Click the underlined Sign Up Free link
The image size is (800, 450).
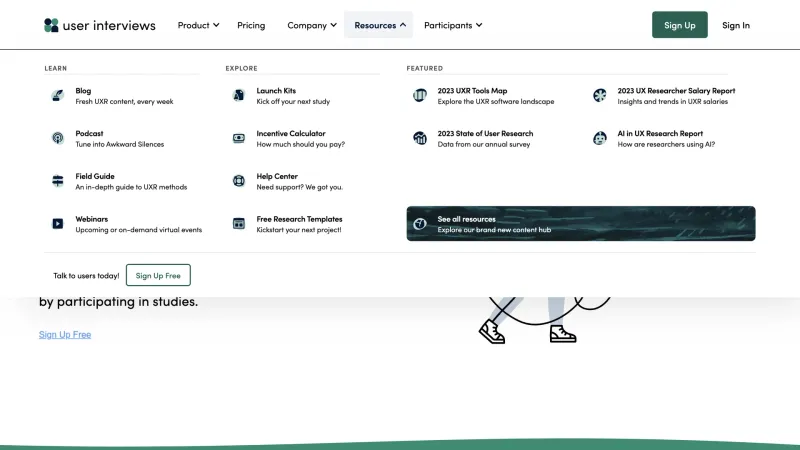click(x=65, y=335)
